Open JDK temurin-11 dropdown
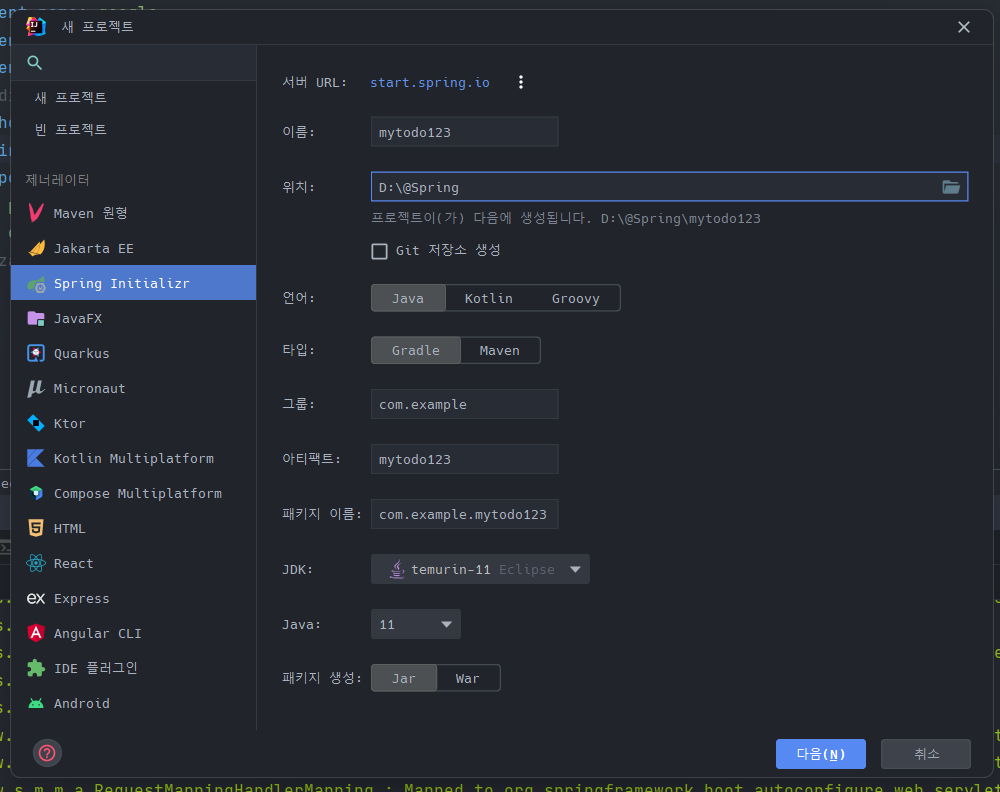 point(480,569)
